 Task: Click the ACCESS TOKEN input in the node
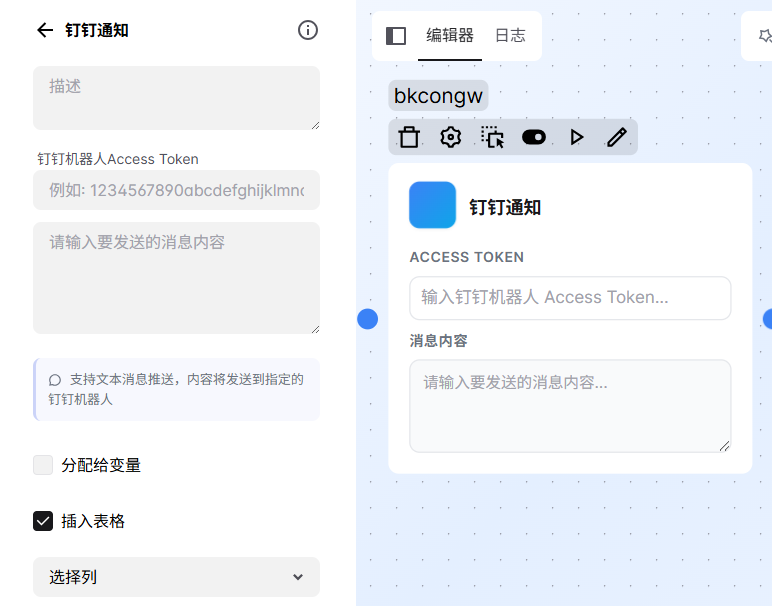[570, 298]
